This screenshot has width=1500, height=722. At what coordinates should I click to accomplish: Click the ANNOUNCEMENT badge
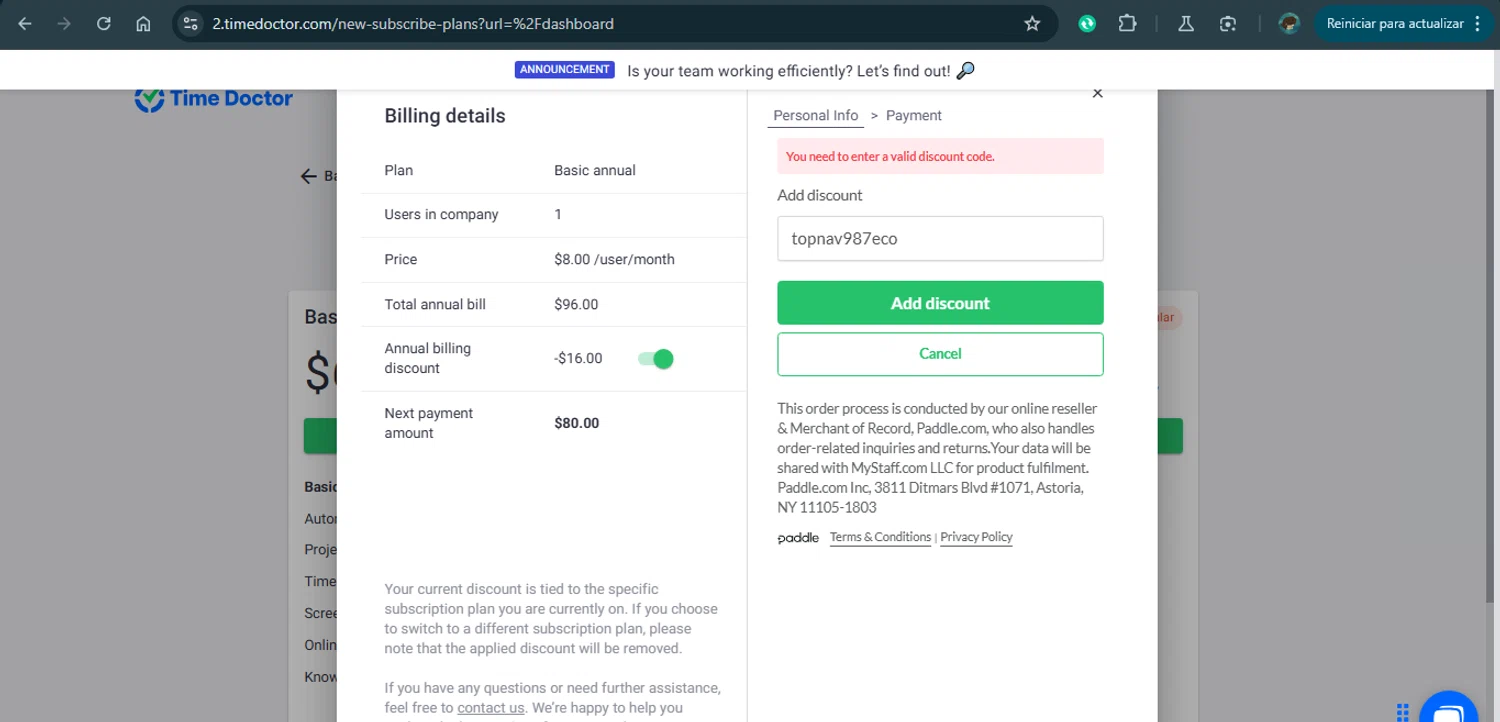pos(565,70)
